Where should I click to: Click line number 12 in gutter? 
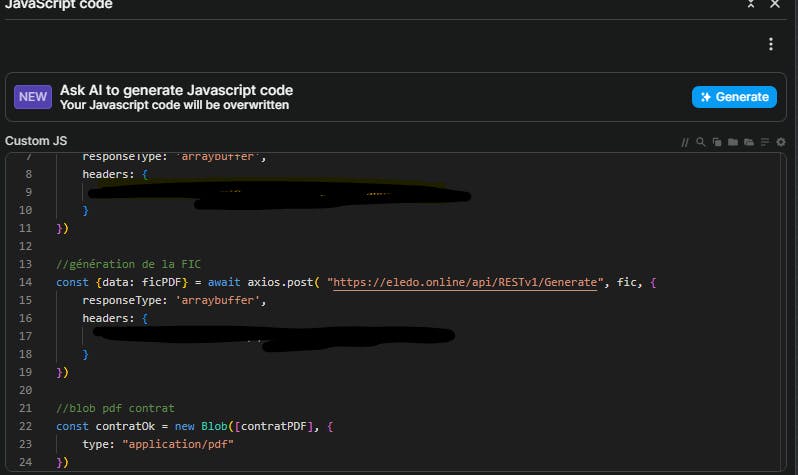25,246
